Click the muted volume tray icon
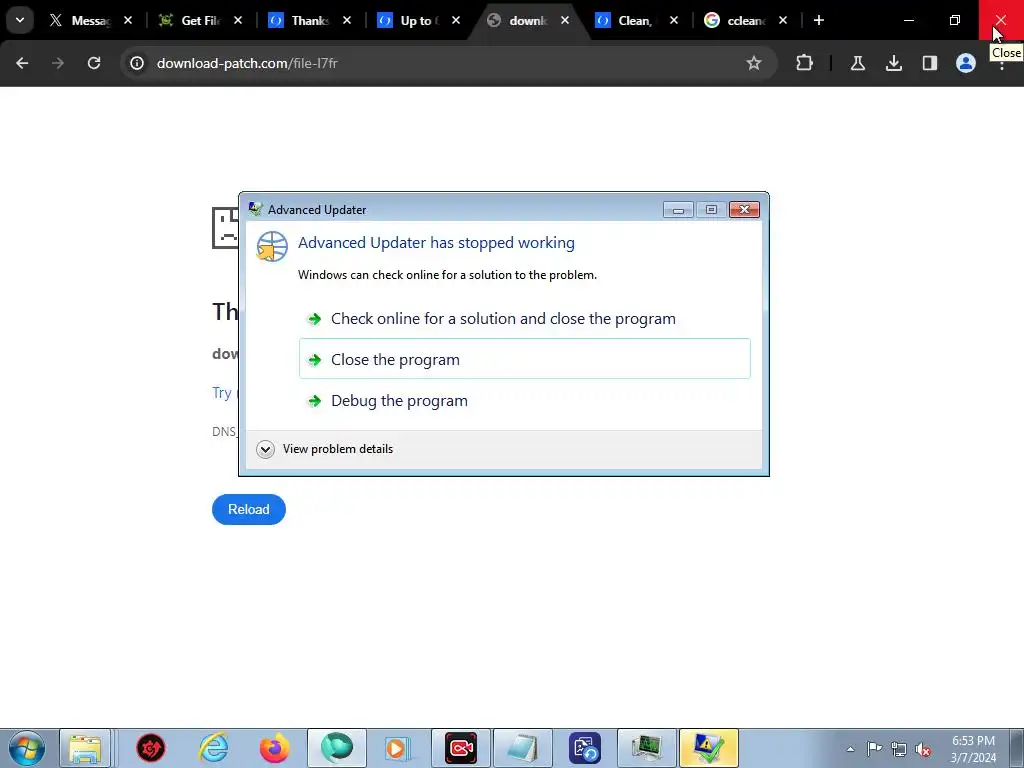 tap(923, 749)
